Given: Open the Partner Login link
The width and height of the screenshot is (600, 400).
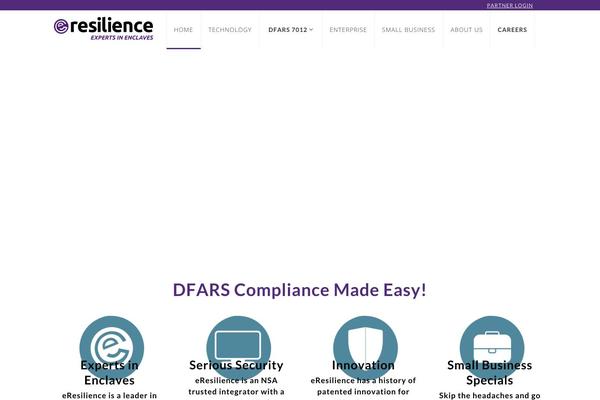Looking at the screenshot, I should coord(509,5).
